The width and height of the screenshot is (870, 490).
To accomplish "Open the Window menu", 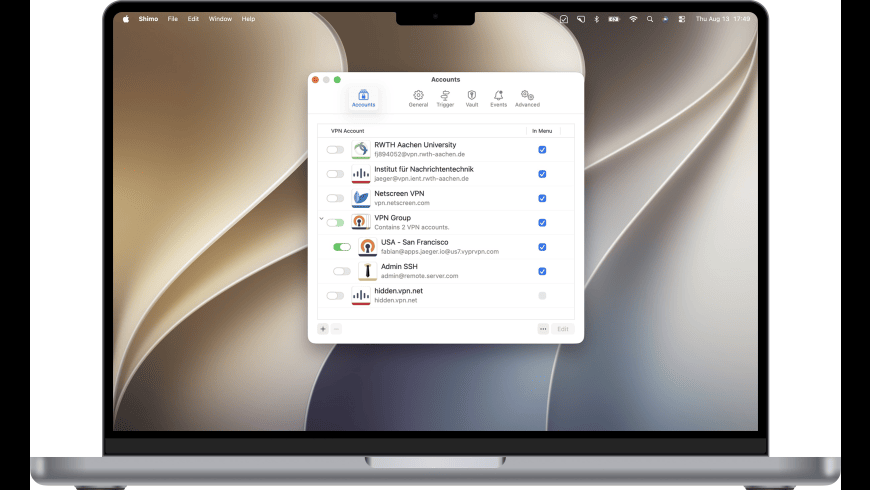I will (220, 19).
